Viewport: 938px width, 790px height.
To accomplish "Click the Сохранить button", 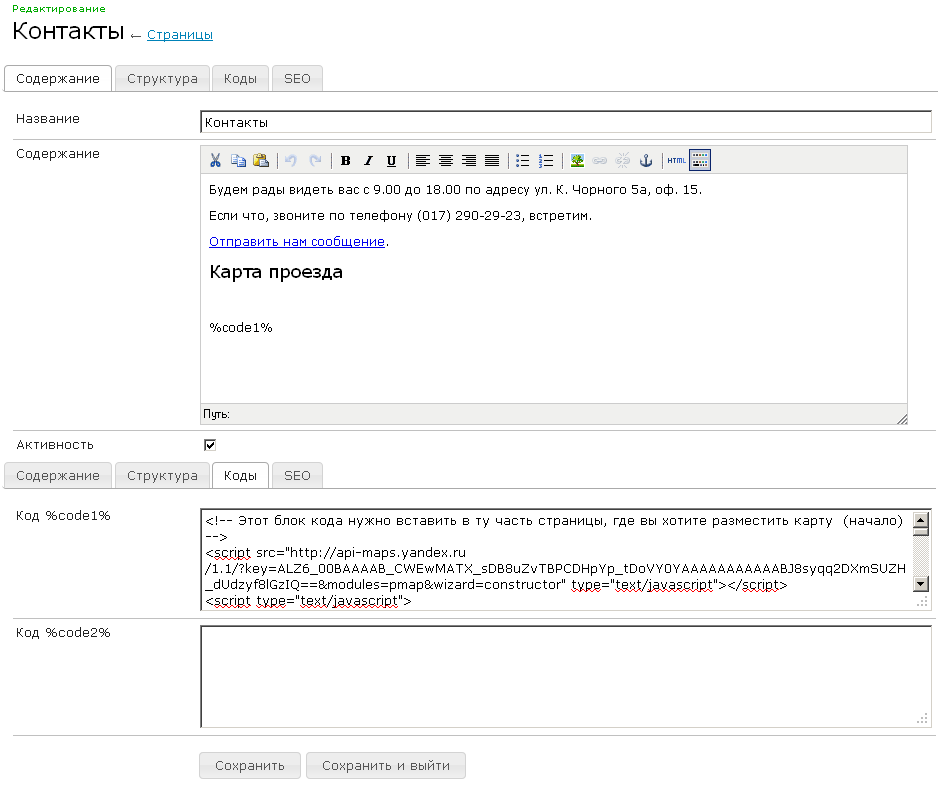I will click(250, 765).
